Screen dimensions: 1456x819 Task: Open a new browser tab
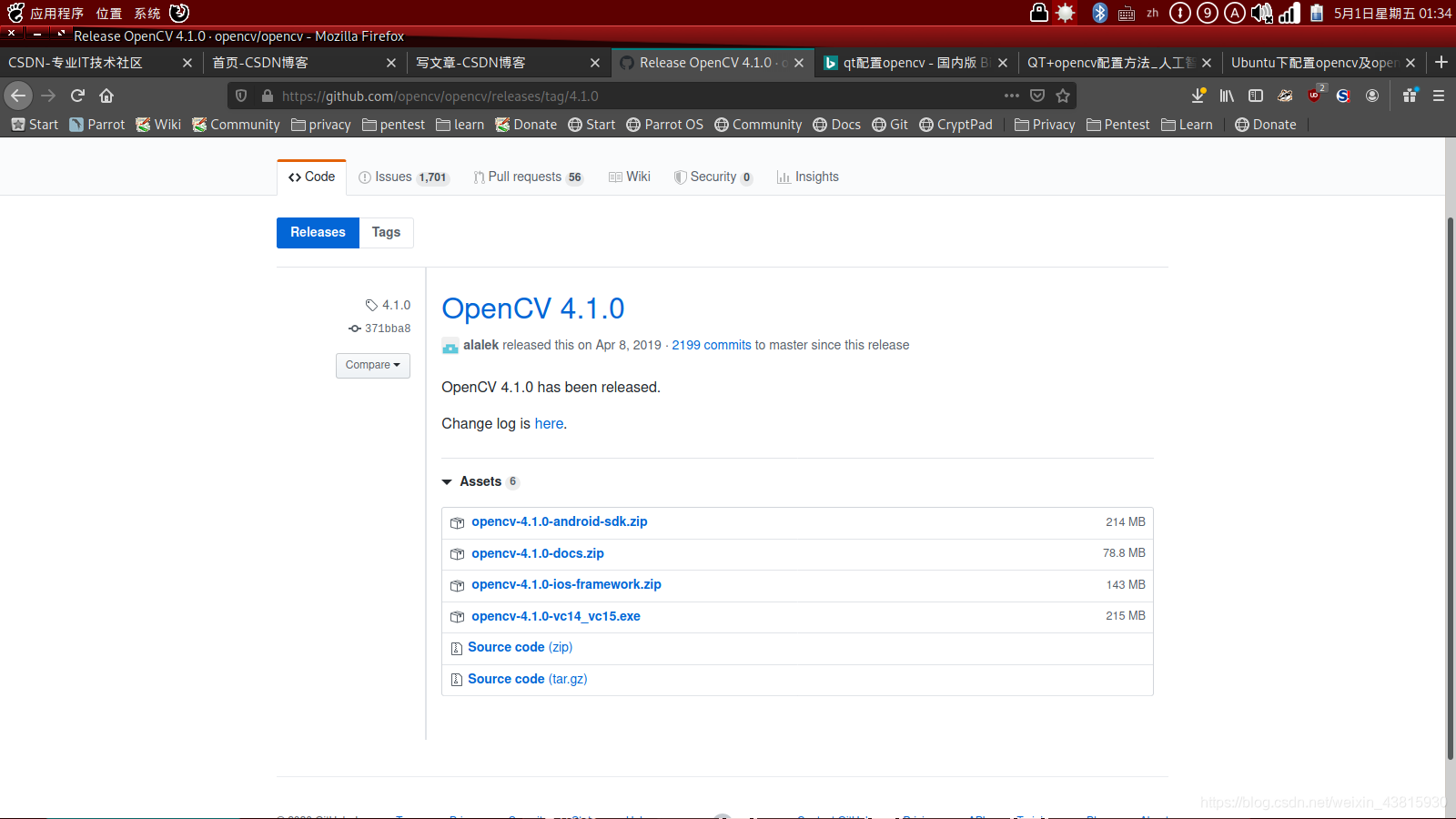click(1441, 62)
